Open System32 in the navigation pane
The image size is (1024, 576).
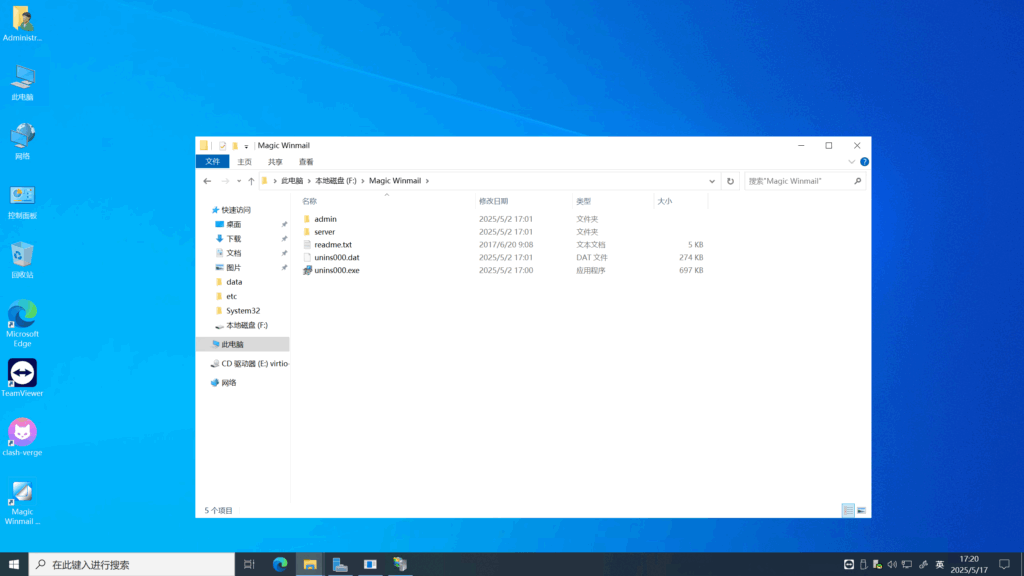(242, 311)
